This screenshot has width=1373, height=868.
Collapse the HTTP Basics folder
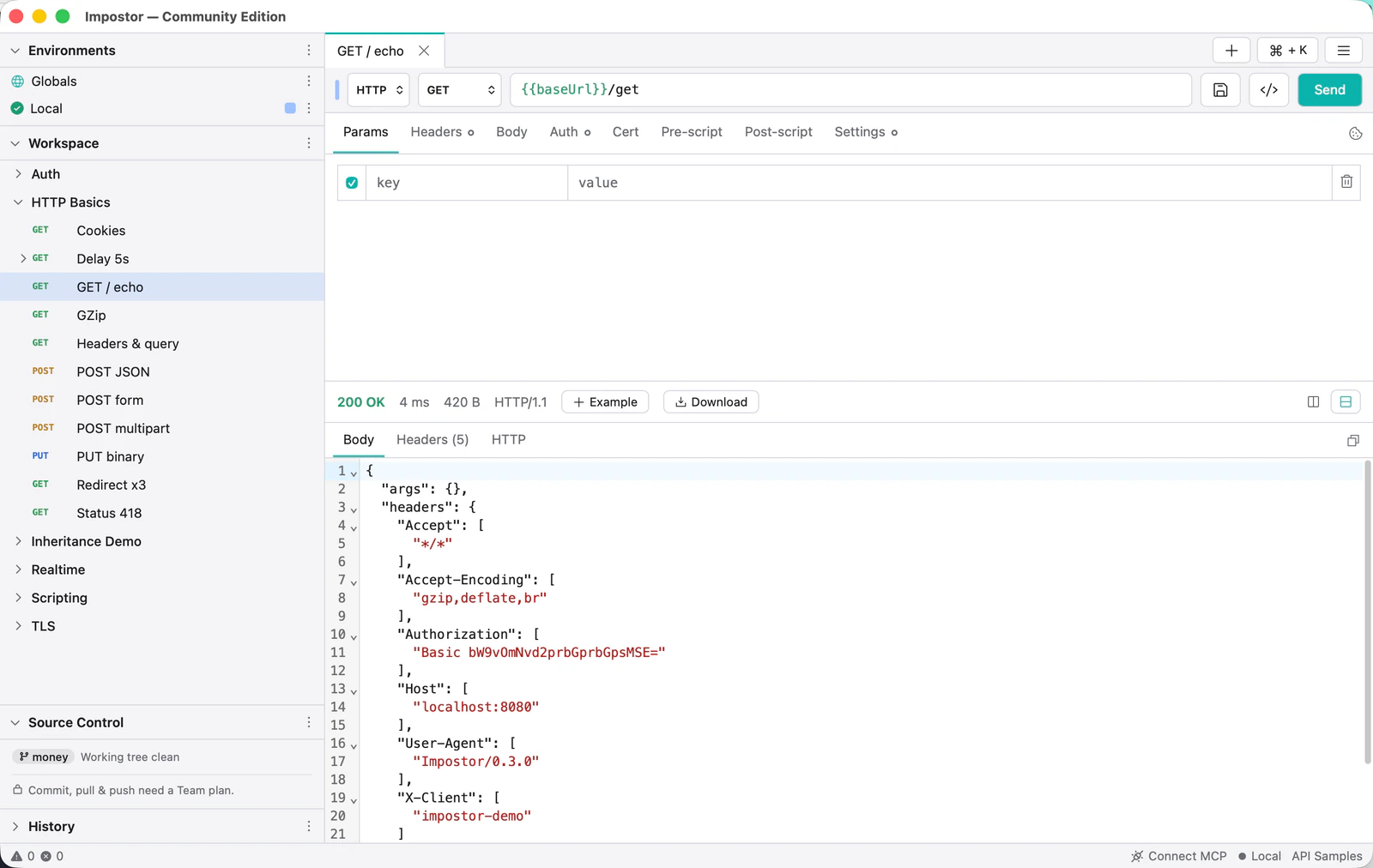click(x=18, y=202)
